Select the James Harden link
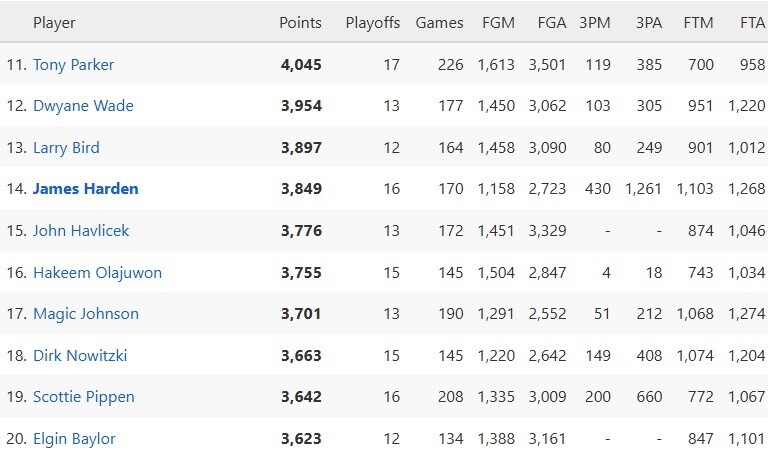The image size is (768, 459). pyautogui.click(x=86, y=189)
